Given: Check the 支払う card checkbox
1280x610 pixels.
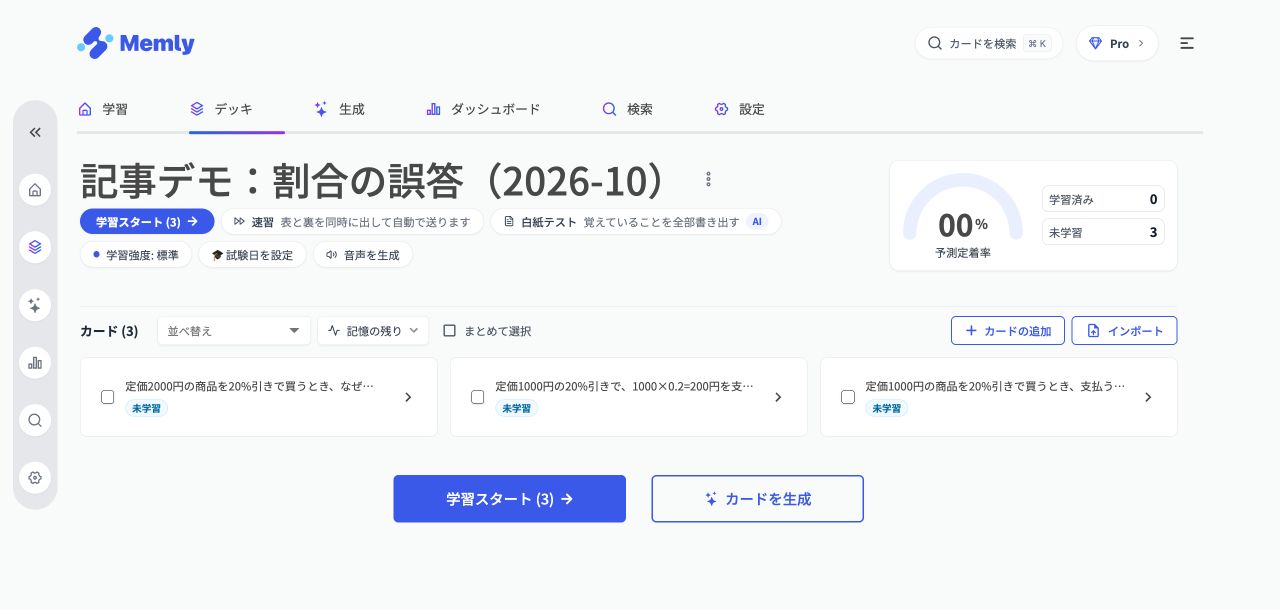Looking at the screenshot, I should tap(848, 397).
